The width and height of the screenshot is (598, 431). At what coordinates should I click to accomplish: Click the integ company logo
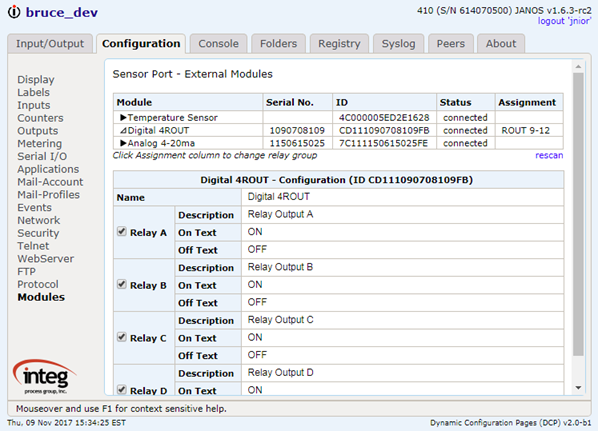45,376
